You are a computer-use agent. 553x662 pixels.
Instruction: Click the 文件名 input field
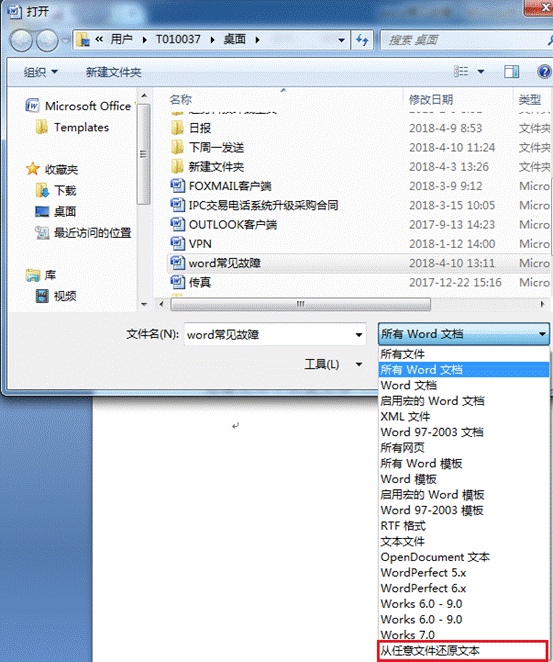pos(275,335)
